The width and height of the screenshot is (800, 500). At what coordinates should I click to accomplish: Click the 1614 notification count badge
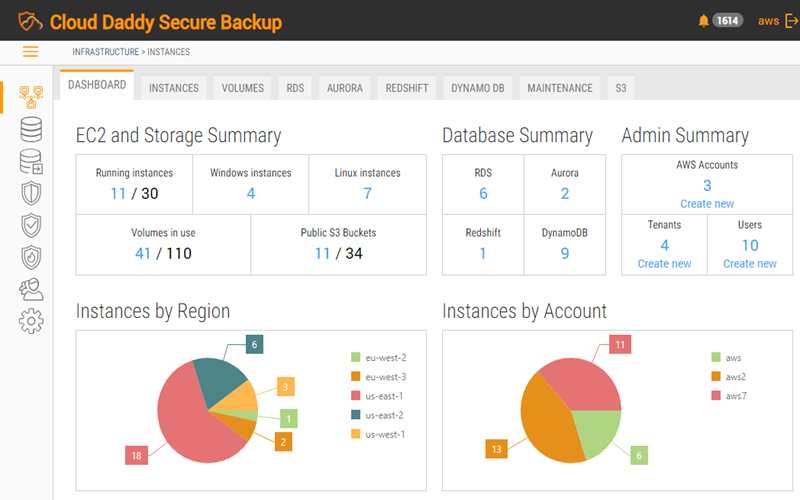pos(728,21)
